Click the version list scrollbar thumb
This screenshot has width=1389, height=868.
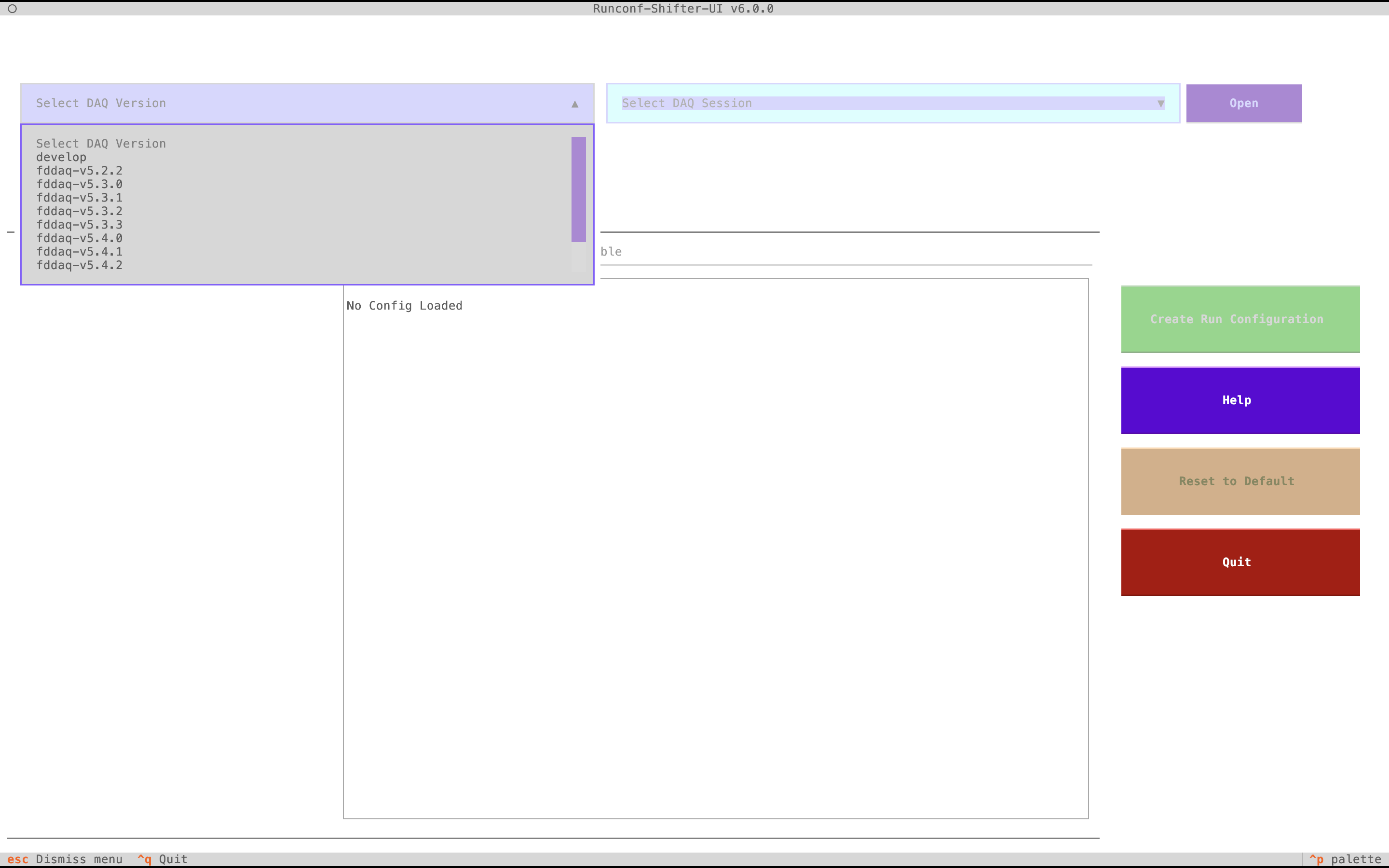pos(579,190)
